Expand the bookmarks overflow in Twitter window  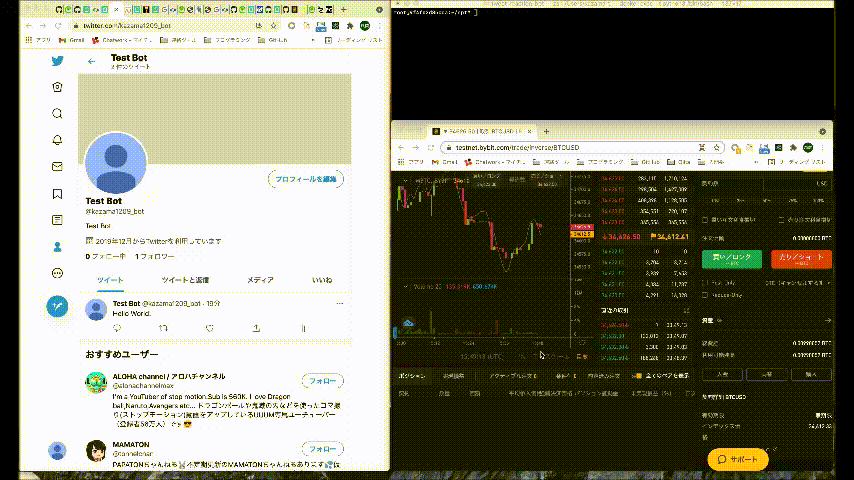[x=313, y=40]
